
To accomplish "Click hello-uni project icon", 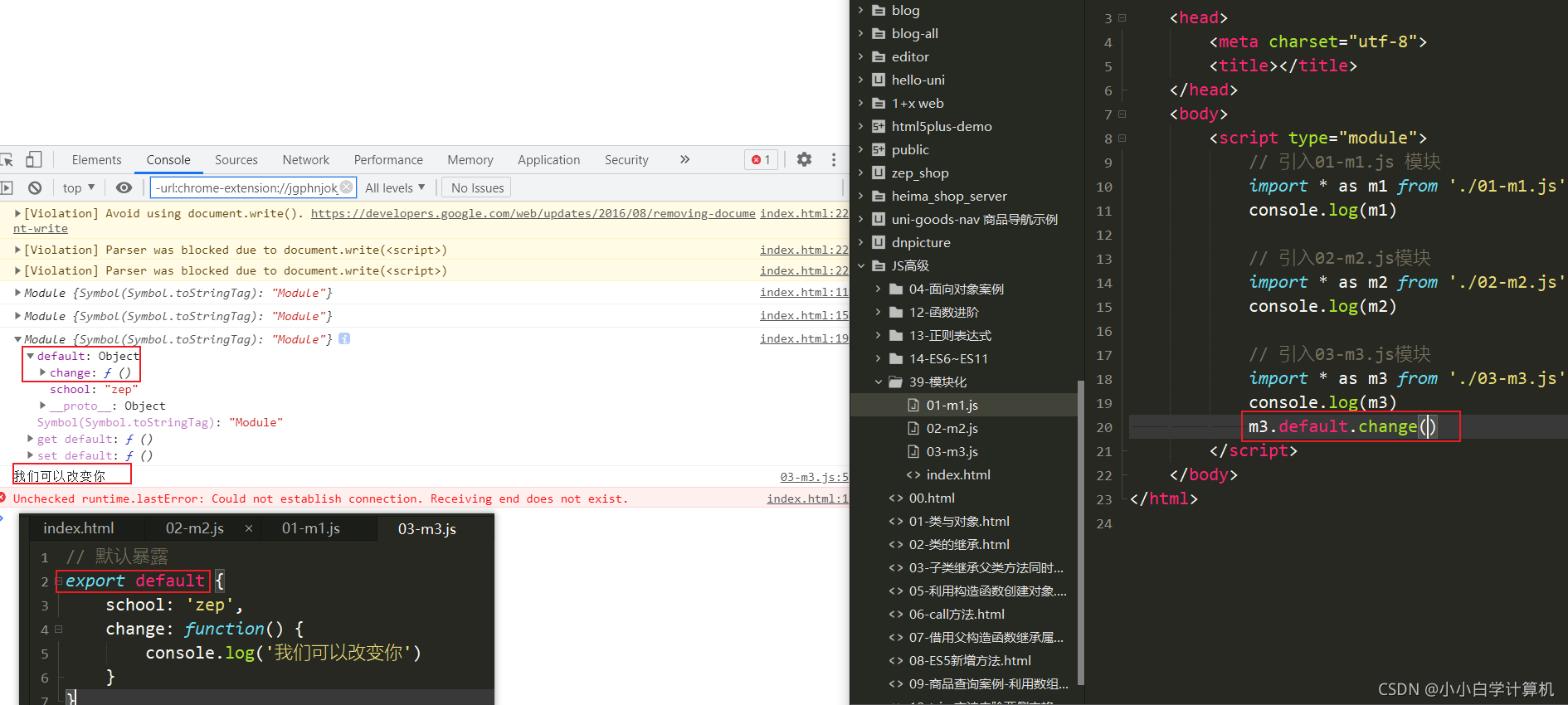I will pyautogui.click(x=879, y=80).
